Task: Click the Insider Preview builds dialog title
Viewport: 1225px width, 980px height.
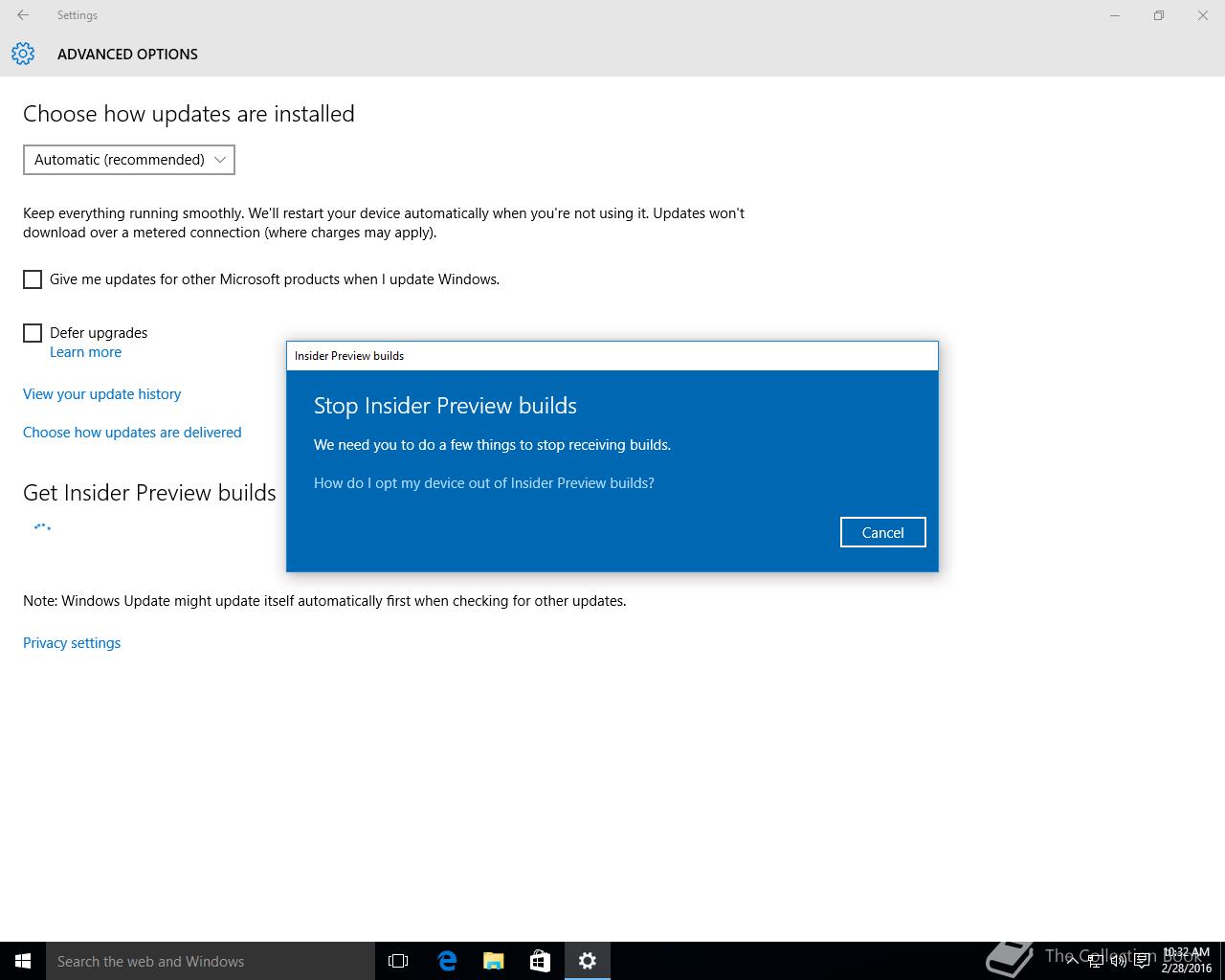Action: point(349,356)
